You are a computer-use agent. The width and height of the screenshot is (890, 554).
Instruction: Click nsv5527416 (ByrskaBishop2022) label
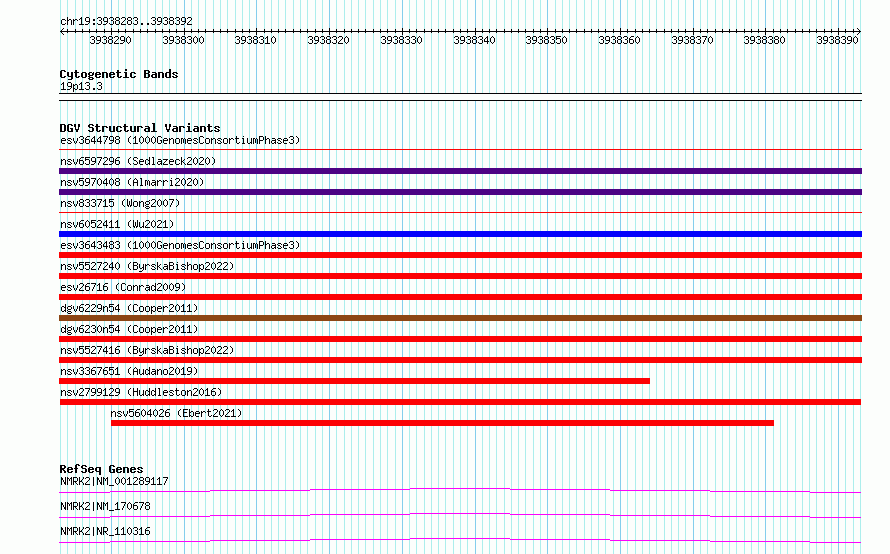tap(147, 350)
